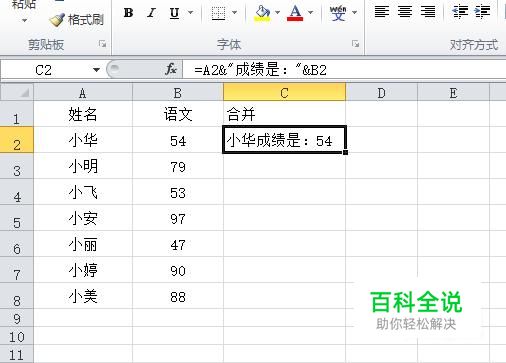Click cell containing 小飞
This screenshot has width=506, height=363.
pyautogui.click(x=83, y=192)
